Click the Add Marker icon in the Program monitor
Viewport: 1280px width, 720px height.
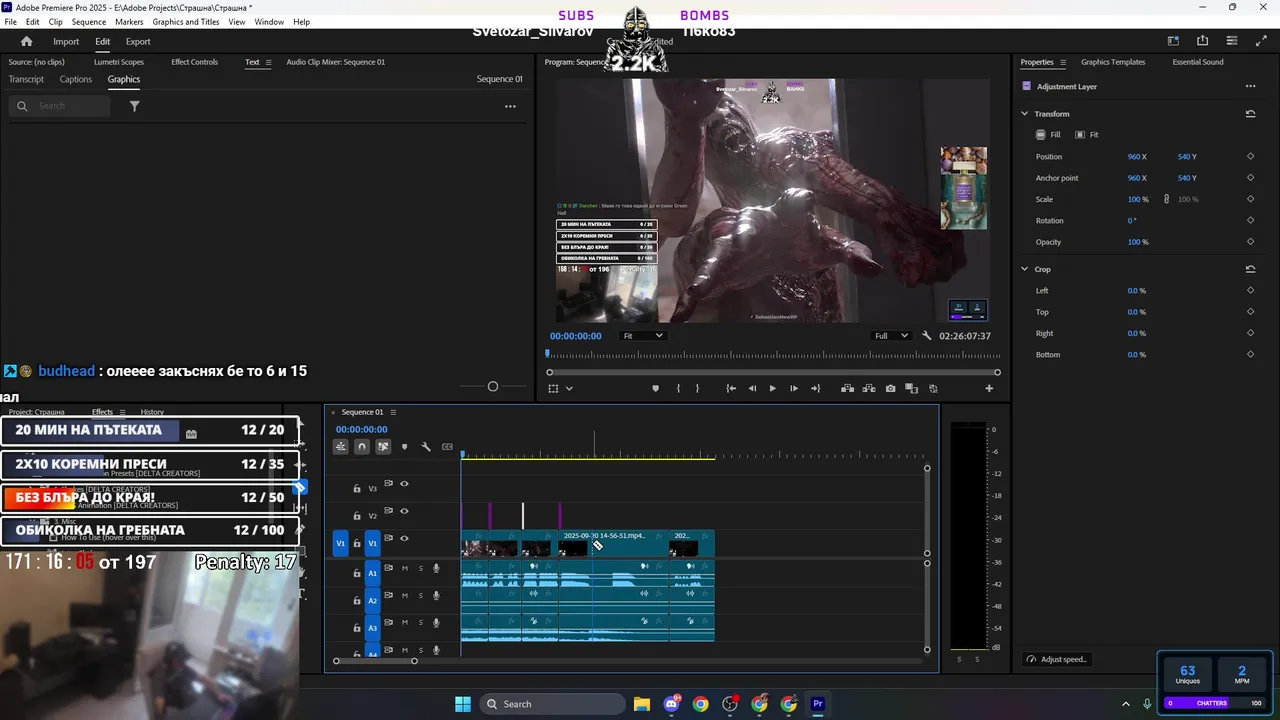(x=656, y=388)
